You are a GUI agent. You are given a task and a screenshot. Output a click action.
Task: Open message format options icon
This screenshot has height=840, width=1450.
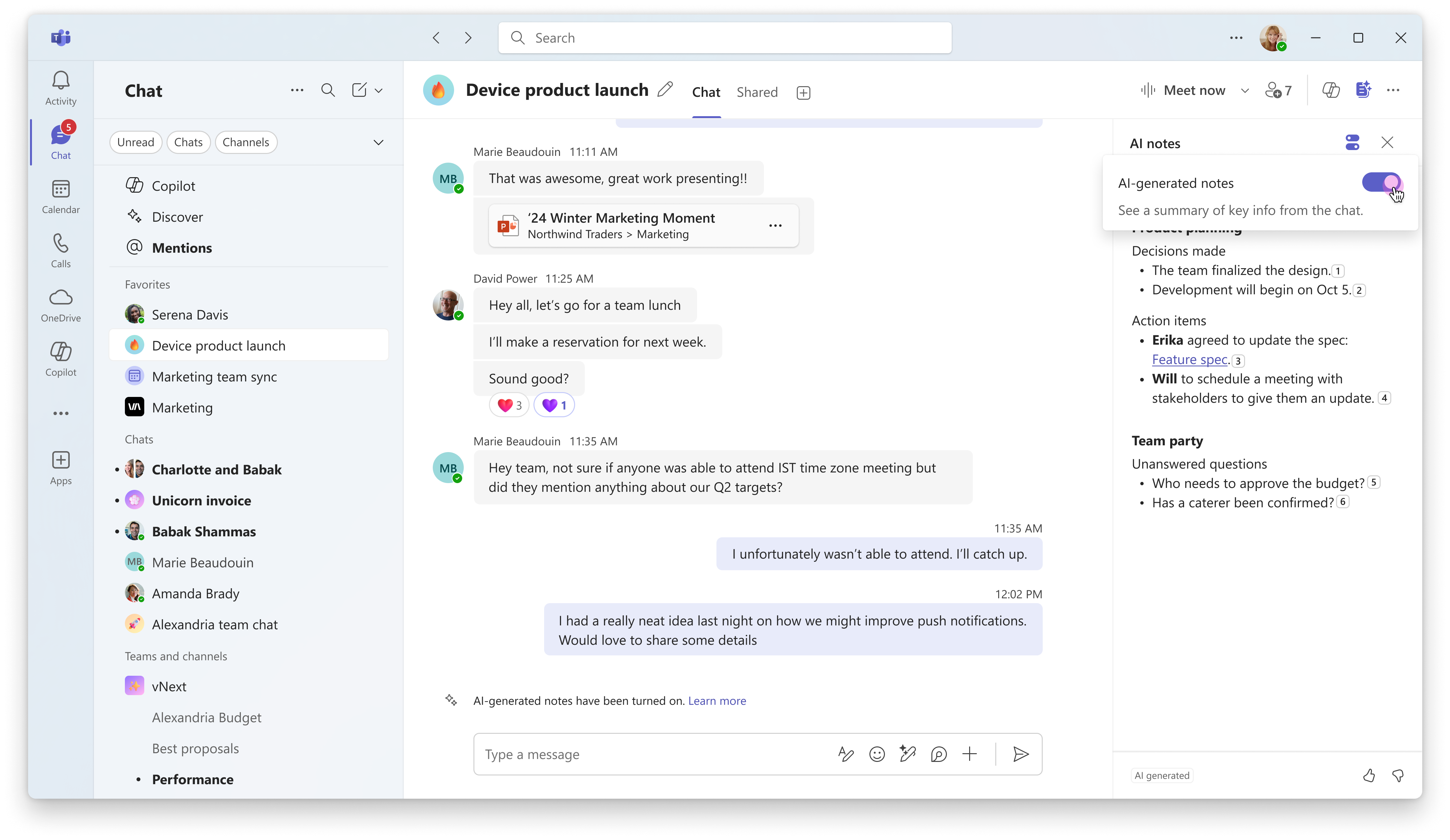(x=846, y=754)
